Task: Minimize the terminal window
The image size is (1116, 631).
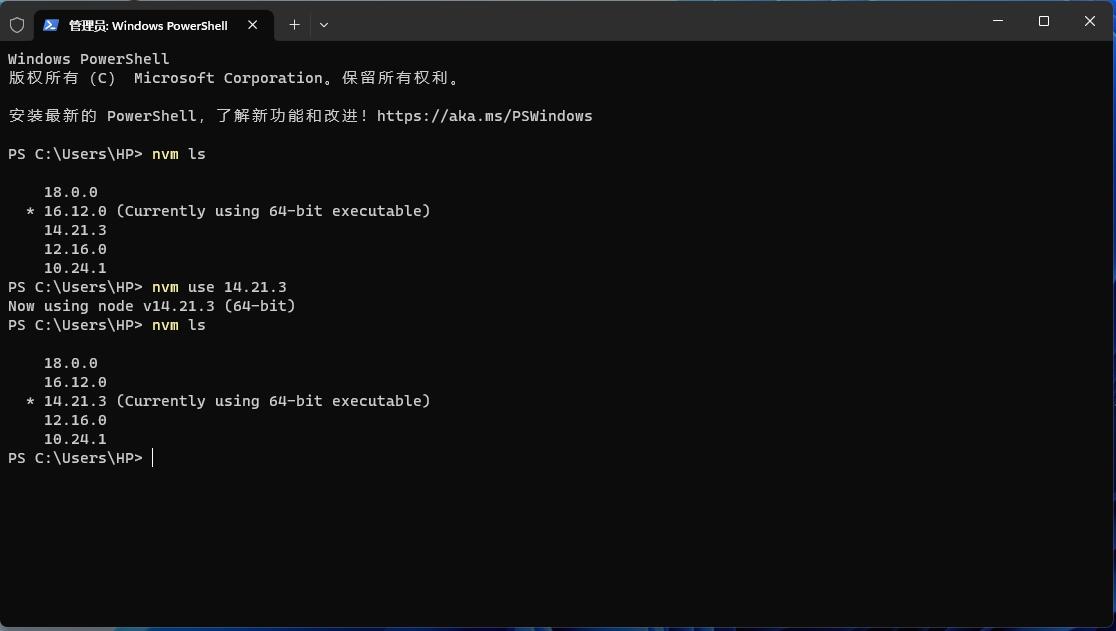Action: point(998,21)
